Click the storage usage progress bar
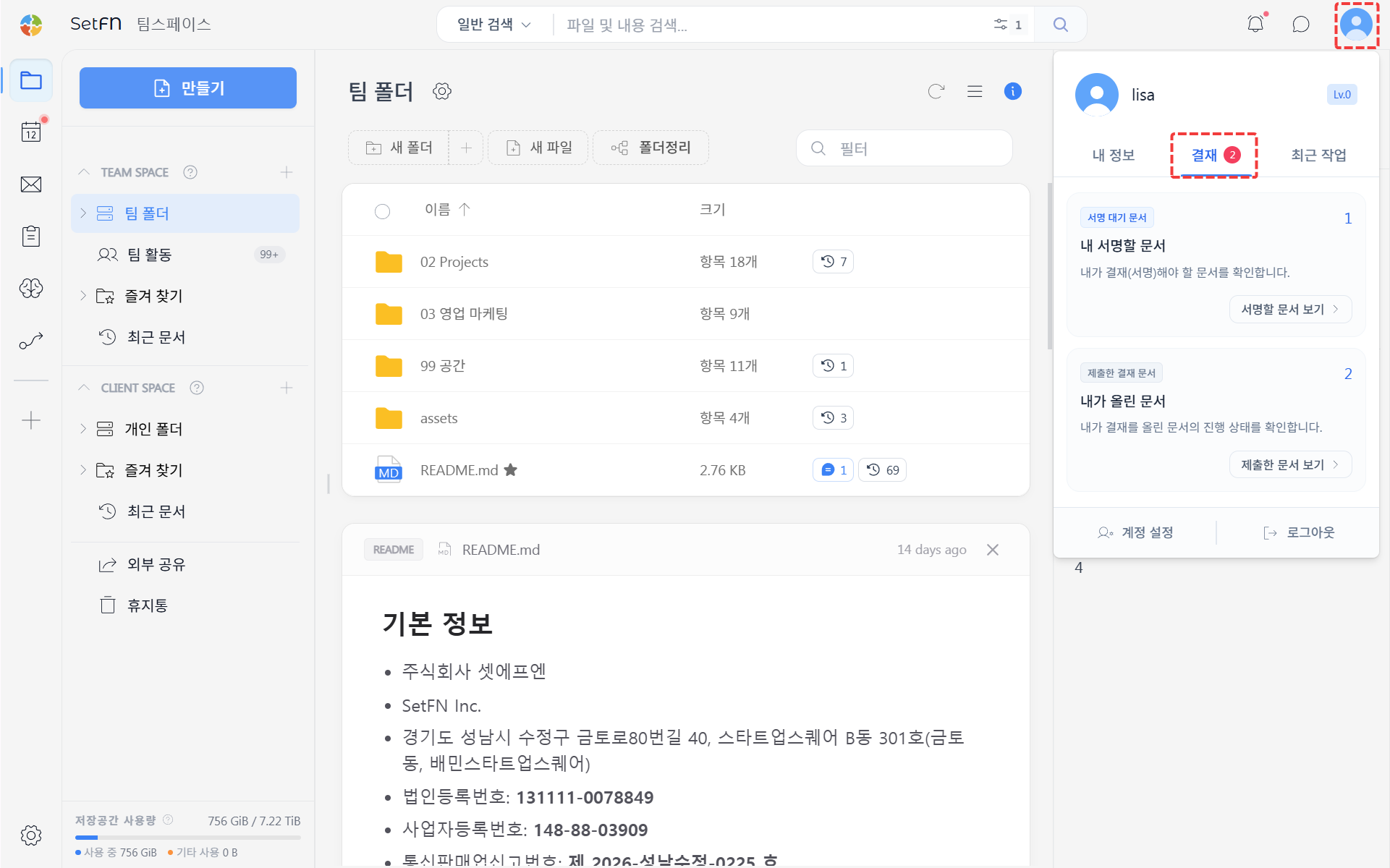This screenshot has width=1390, height=868. [x=188, y=838]
